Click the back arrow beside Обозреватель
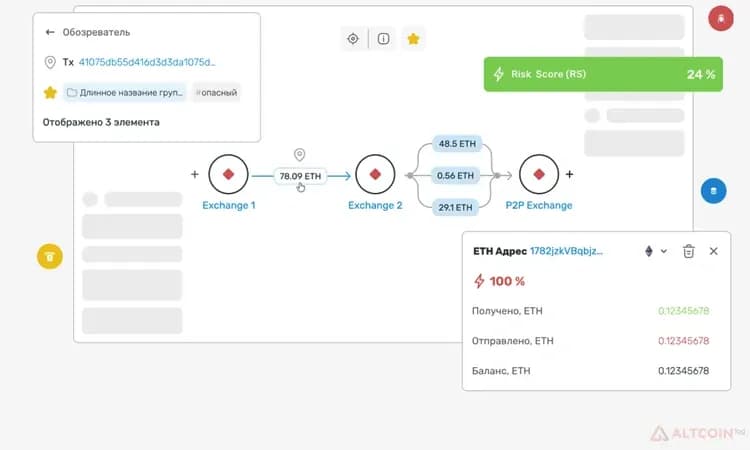The image size is (750, 450). tap(50, 32)
